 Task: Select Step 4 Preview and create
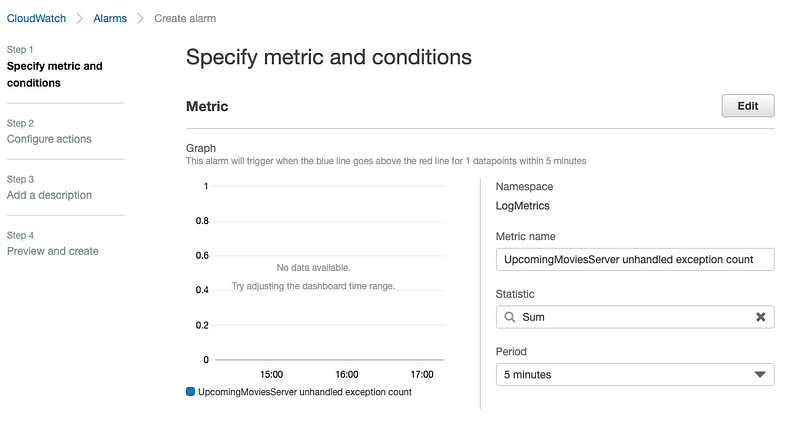(x=53, y=251)
